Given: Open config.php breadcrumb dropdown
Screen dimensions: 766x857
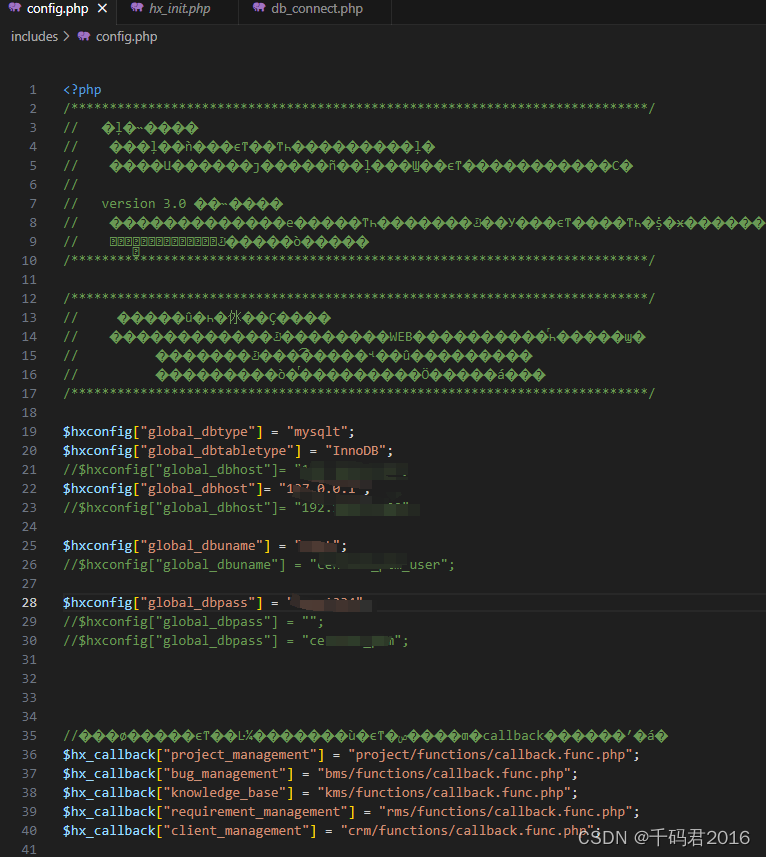Looking at the screenshot, I should [x=126, y=36].
